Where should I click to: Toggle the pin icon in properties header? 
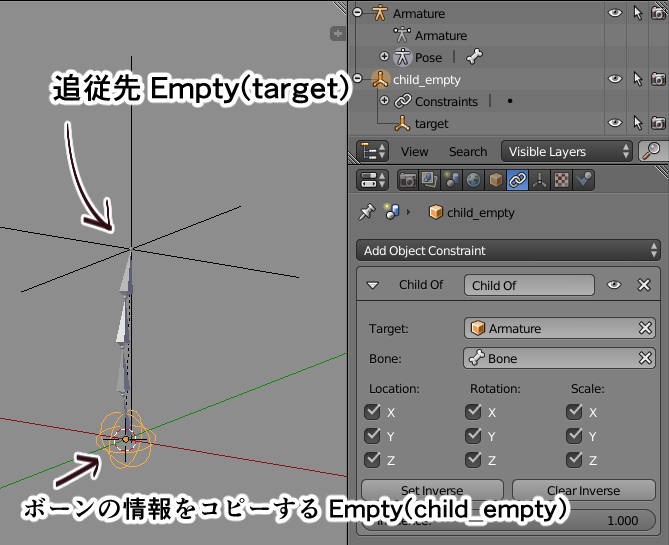point(366,212)
